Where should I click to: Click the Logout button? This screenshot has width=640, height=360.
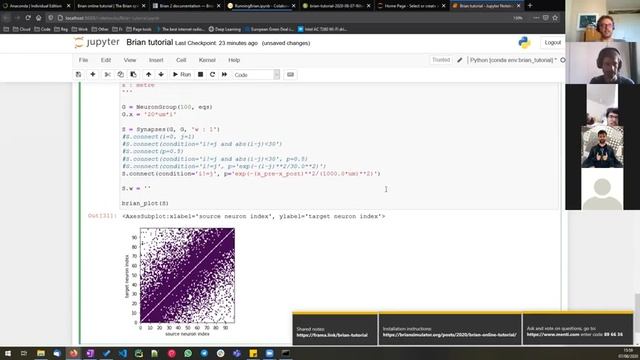552,42
